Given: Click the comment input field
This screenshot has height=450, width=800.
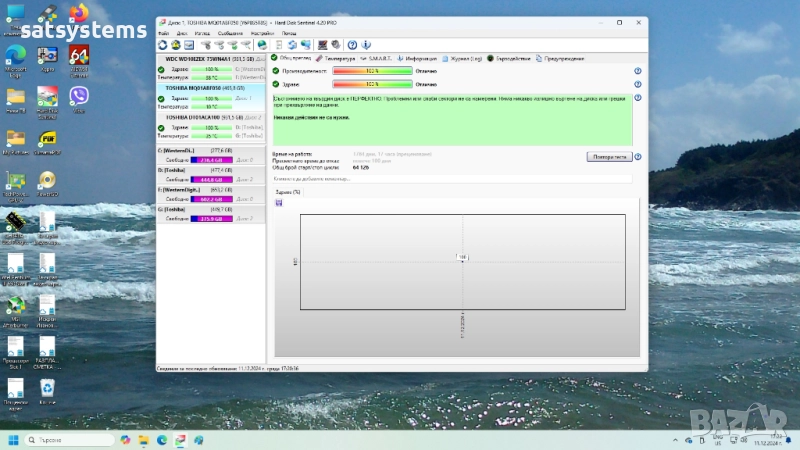Looking at the screenshot, I should pyautogui.click(x=450, y=178).
